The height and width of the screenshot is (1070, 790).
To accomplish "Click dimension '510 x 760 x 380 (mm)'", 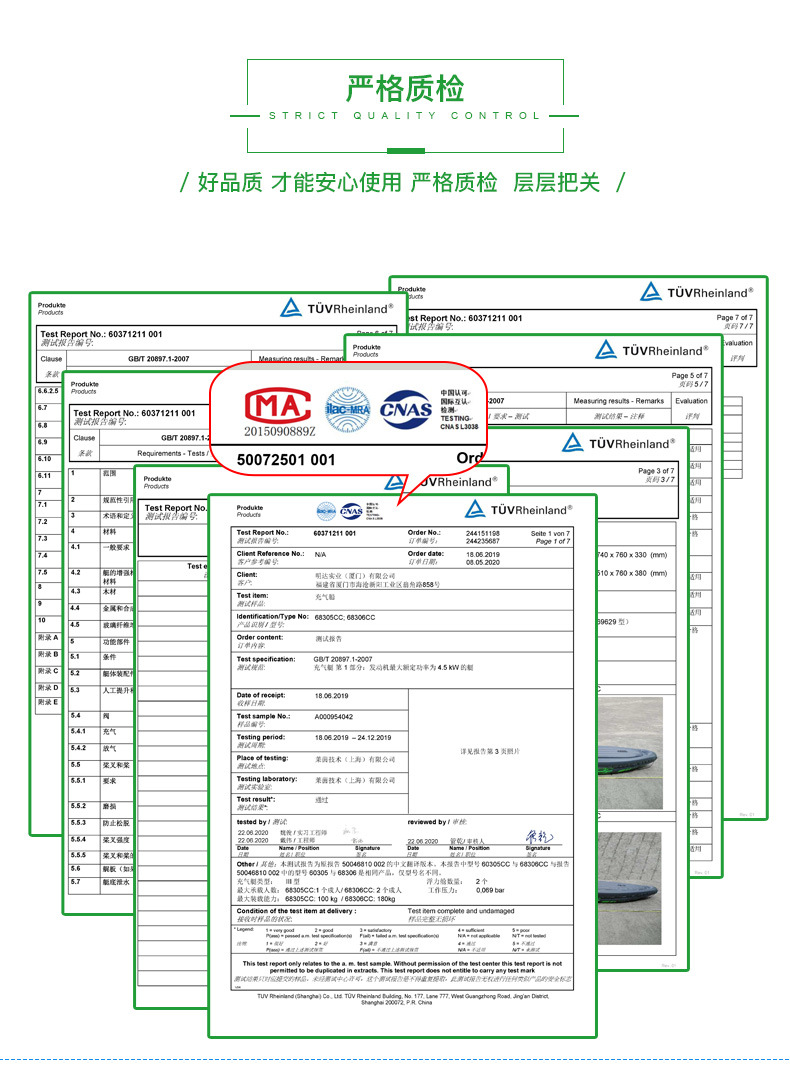I will [632, 573].
